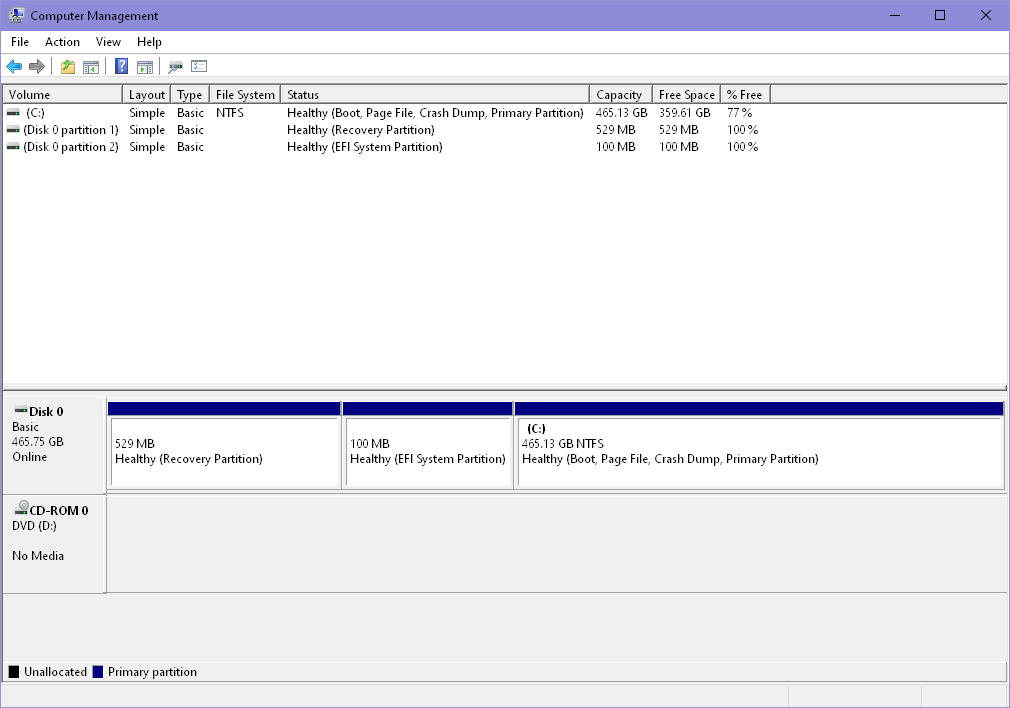The height and width of the screenshot is (708, 1010).
Task: Click the gray Forward arrow
Action: (x=37, y=66)
